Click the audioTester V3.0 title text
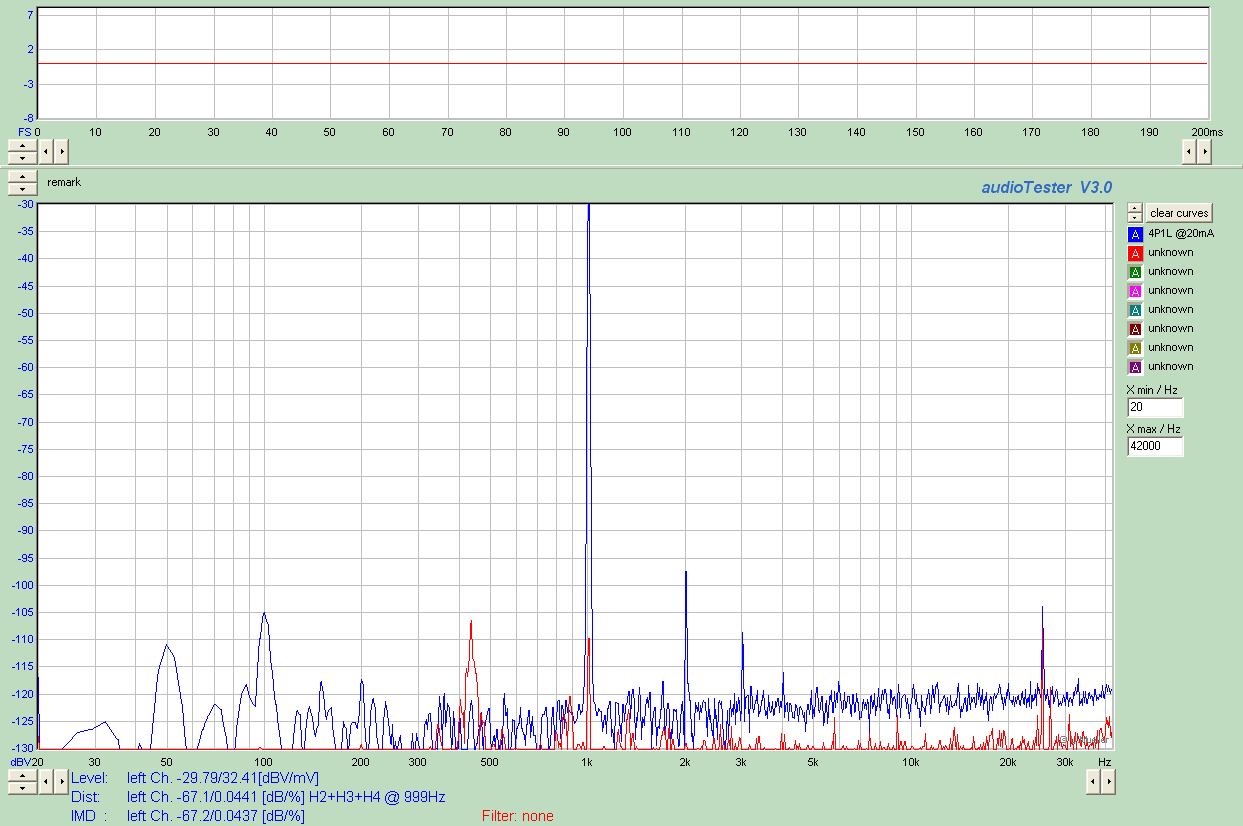This screenshot has height=826, width=1243. (x=1046, y=187)
